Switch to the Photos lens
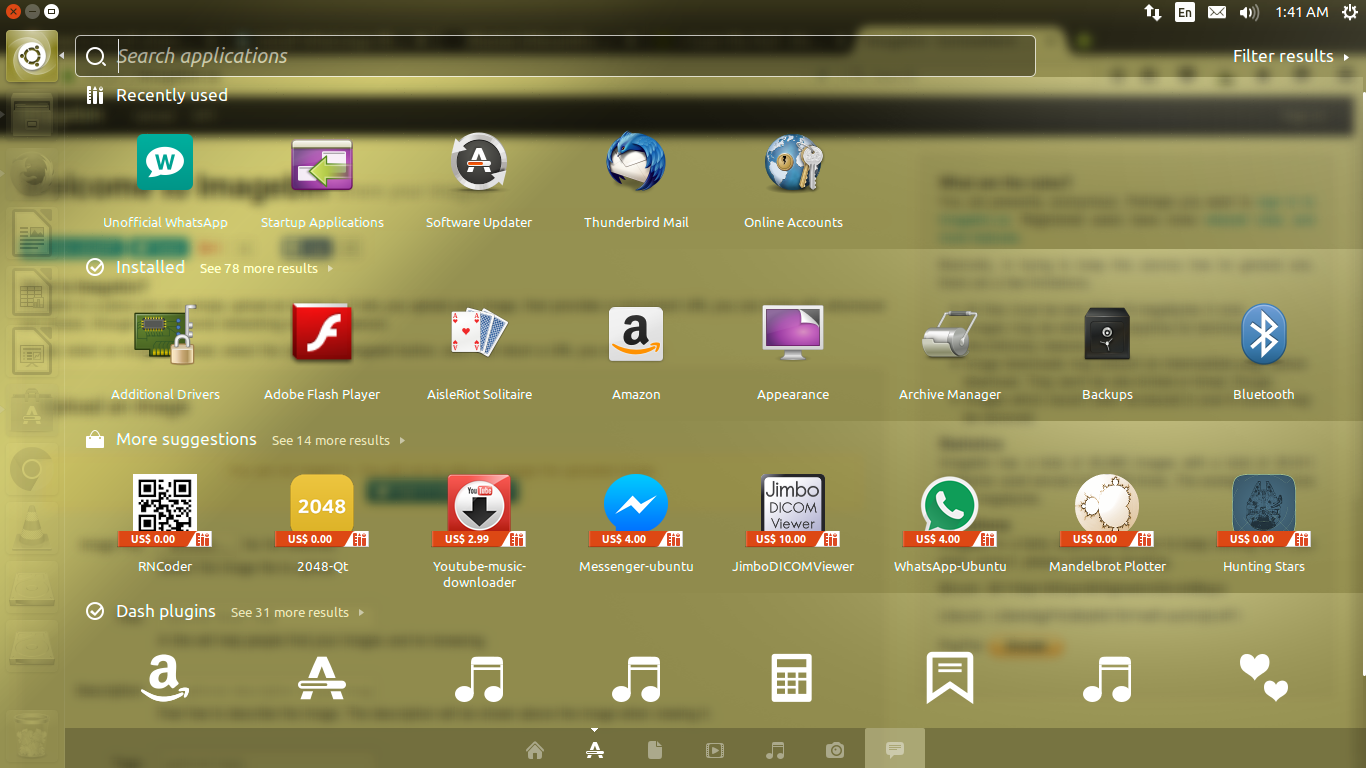The height and width of the screenshot is (768, 1366). (x=835, y=750)
